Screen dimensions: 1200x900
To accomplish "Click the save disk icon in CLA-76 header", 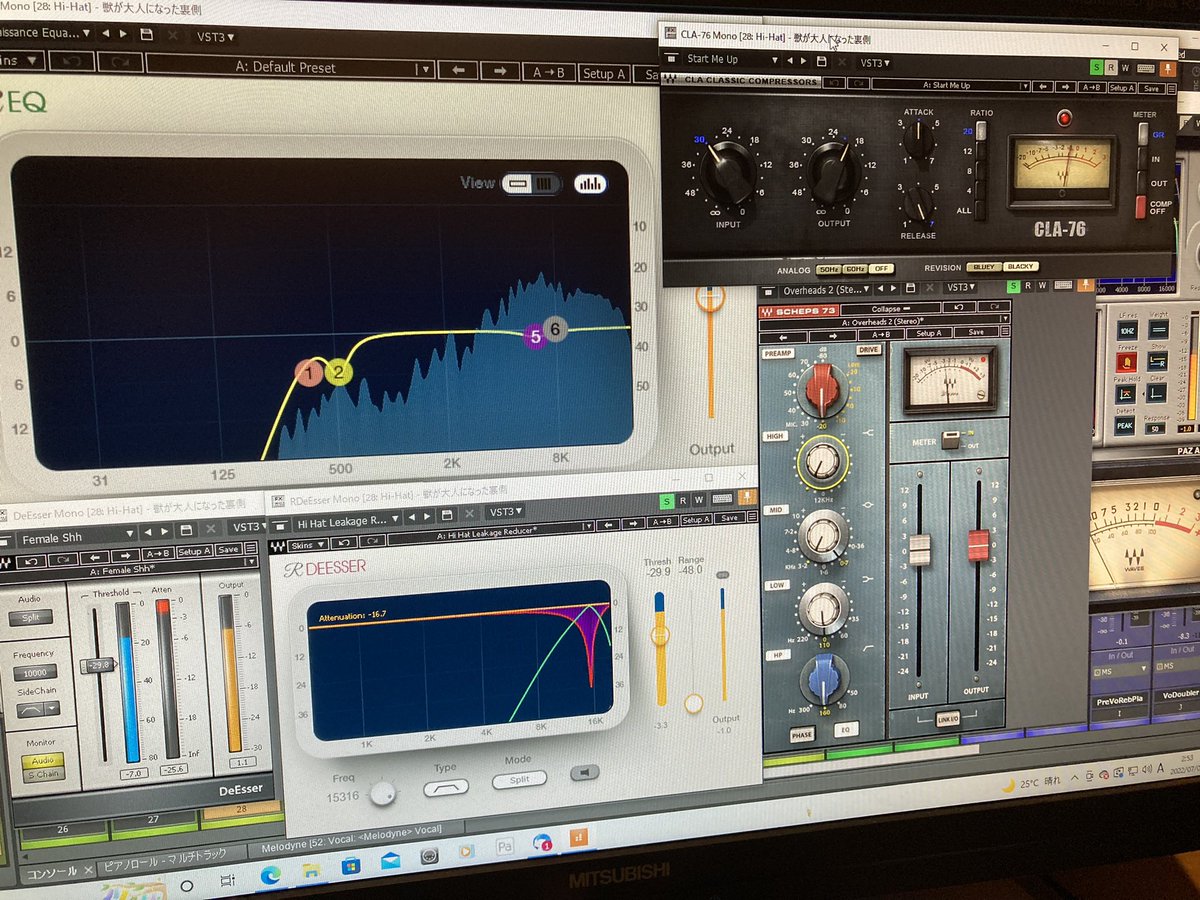I will [x=822, y=61].
